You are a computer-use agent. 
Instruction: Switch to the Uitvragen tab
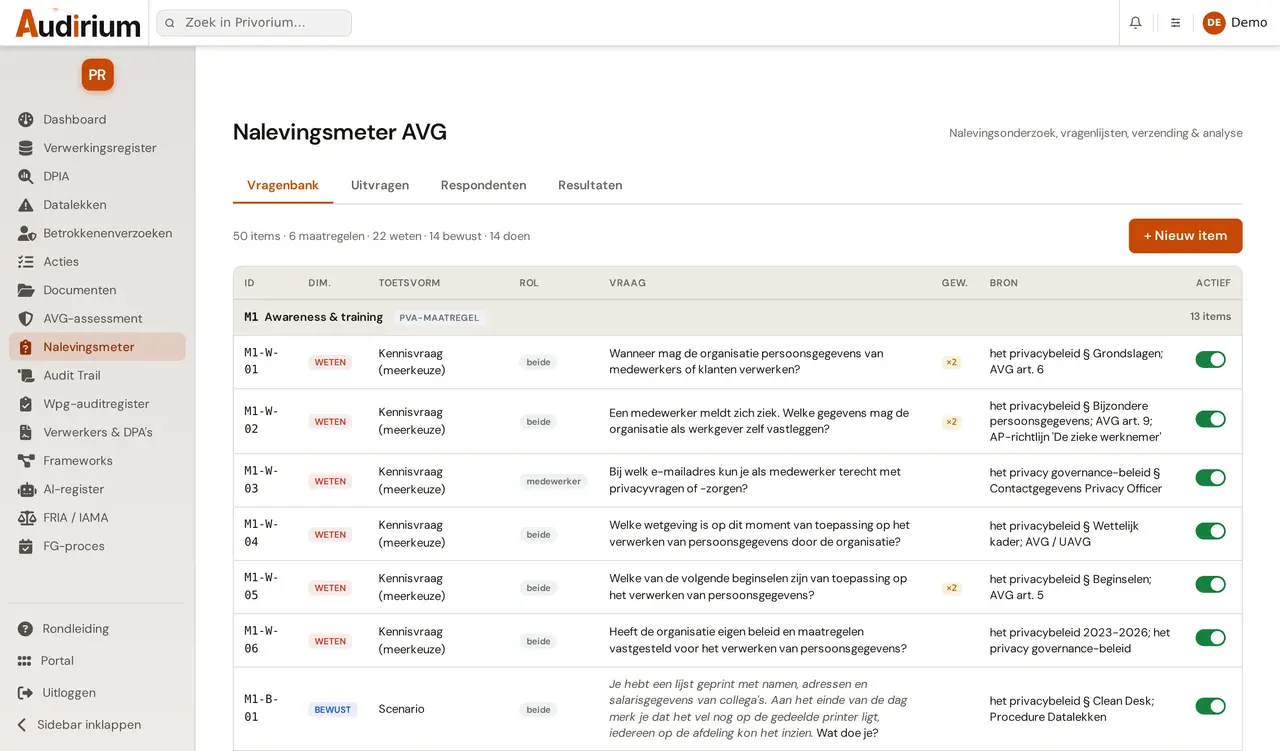click(x=380, y=185)
